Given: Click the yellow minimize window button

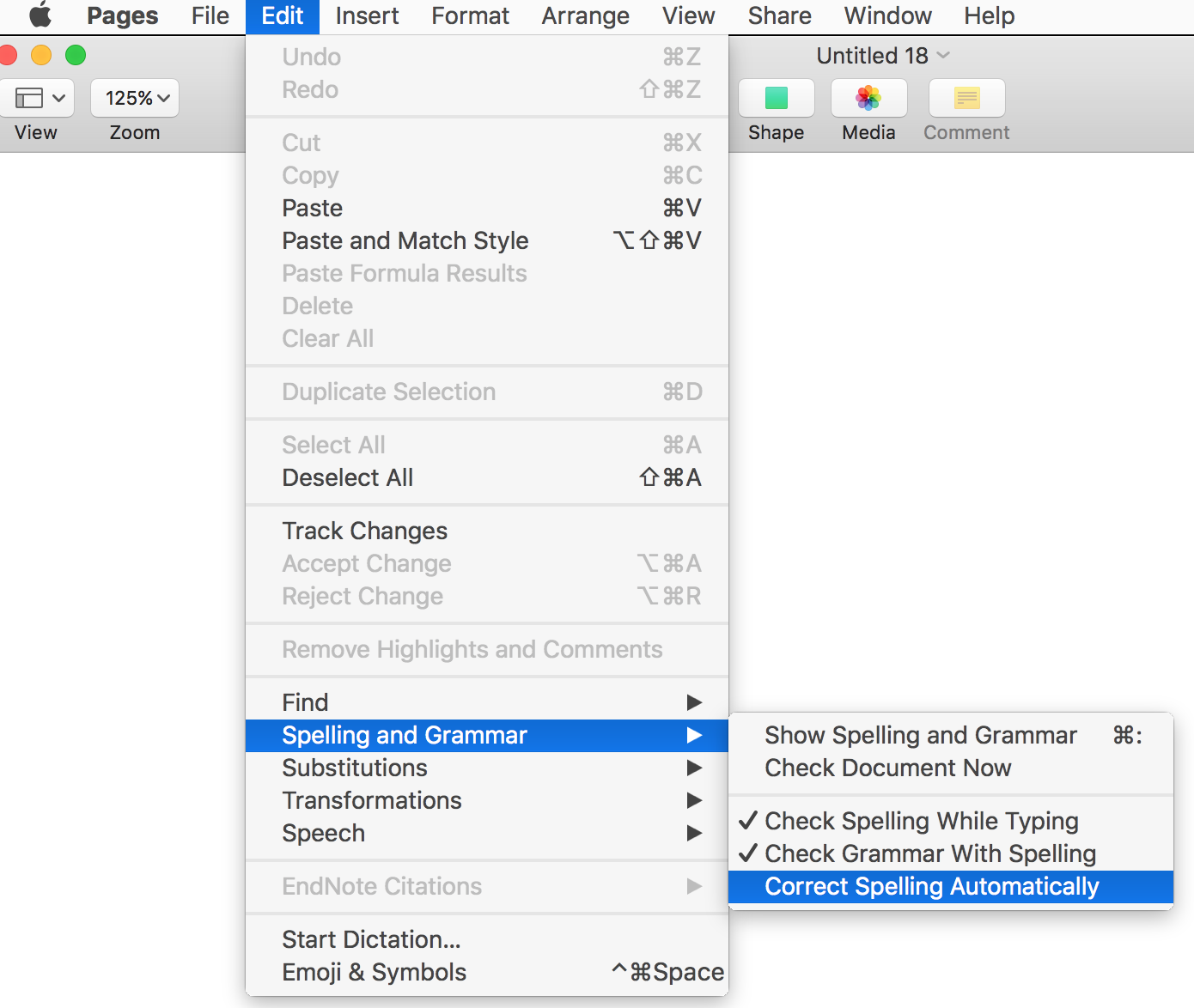Looking at the screenshot, I should [41, 55].
